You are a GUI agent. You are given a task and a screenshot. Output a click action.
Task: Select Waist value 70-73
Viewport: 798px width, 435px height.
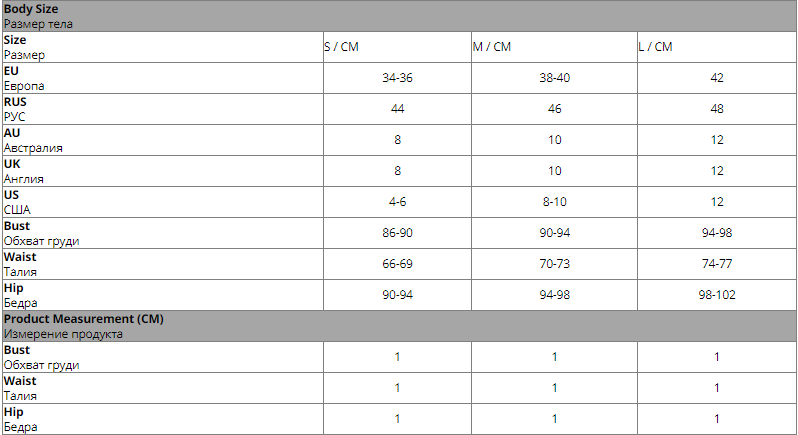554,265
